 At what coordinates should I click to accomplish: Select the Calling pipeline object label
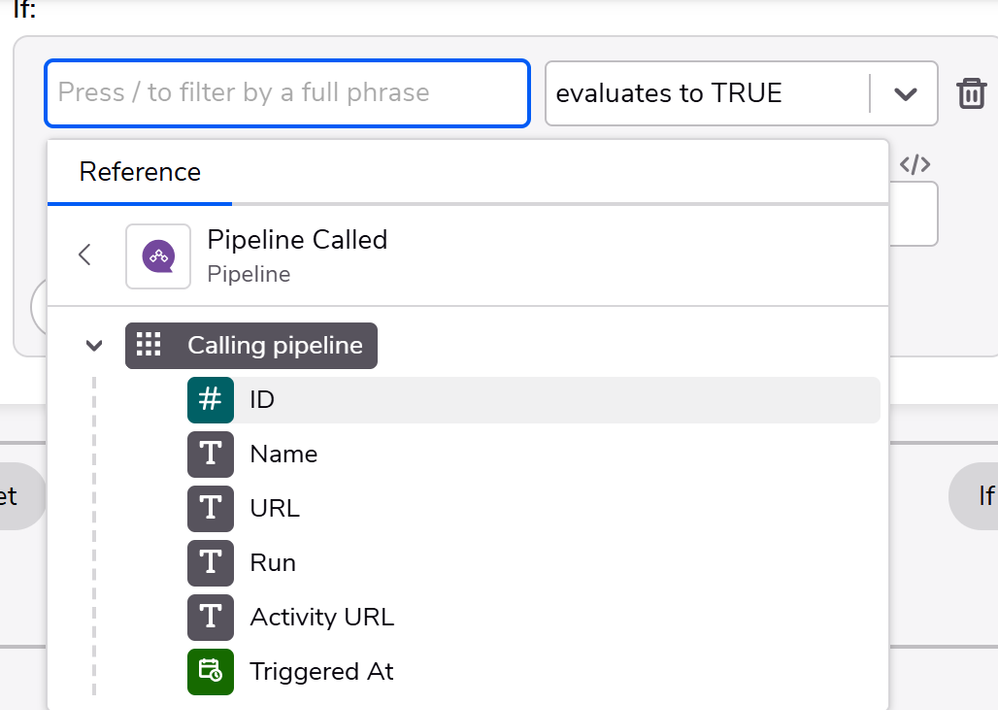(x=251, y=345)
